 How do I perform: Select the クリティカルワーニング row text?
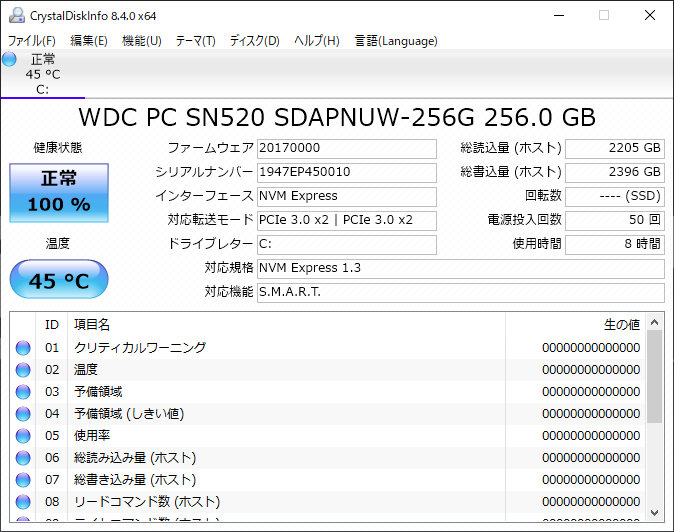coord(140,348)
